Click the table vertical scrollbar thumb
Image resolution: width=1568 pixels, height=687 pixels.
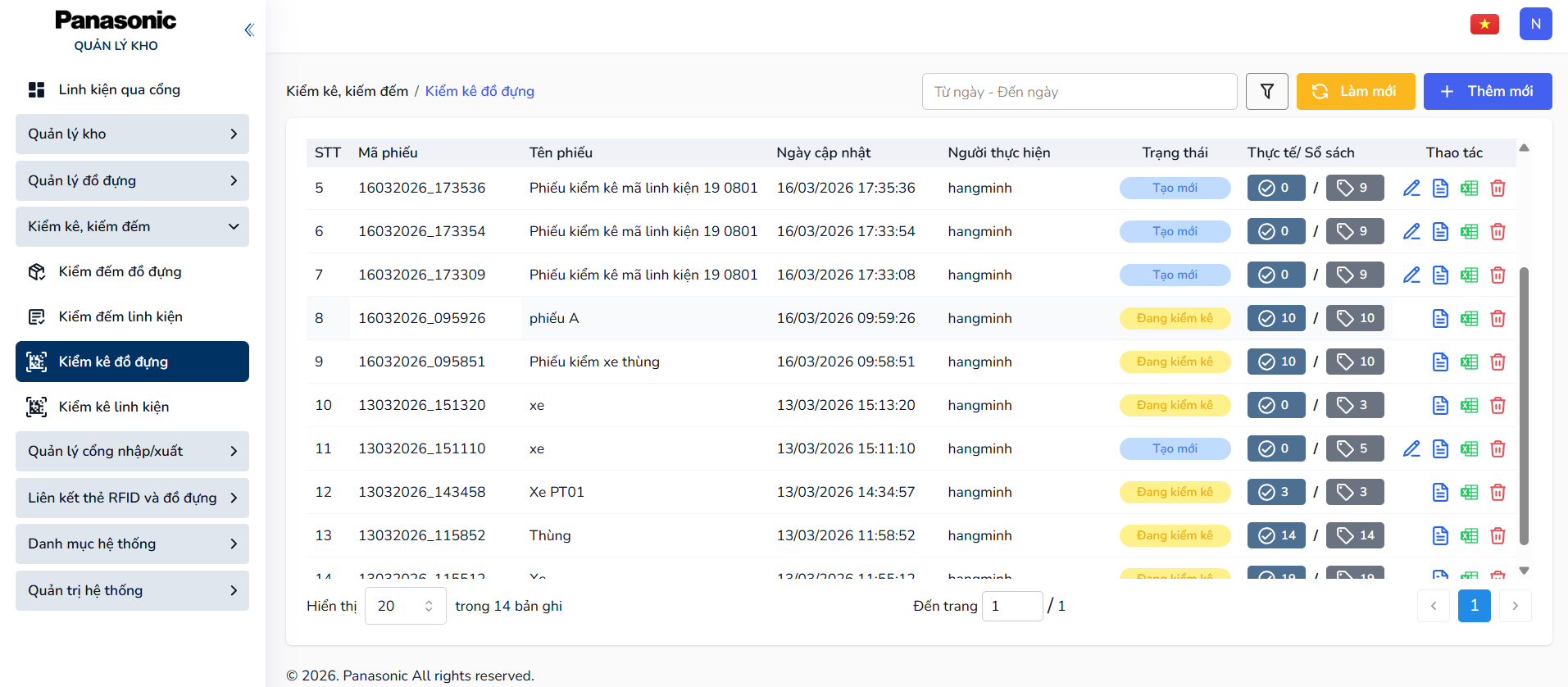[1524, 405]
